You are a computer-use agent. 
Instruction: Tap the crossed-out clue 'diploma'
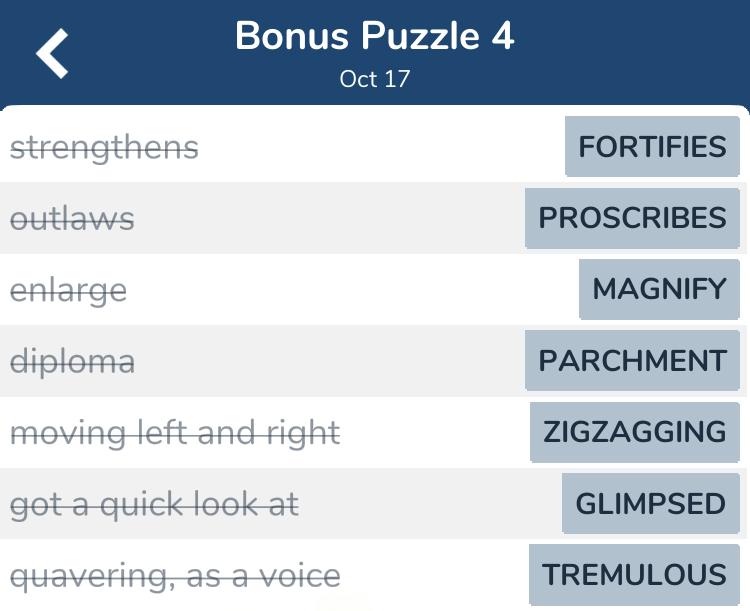(x=73, y=361)
